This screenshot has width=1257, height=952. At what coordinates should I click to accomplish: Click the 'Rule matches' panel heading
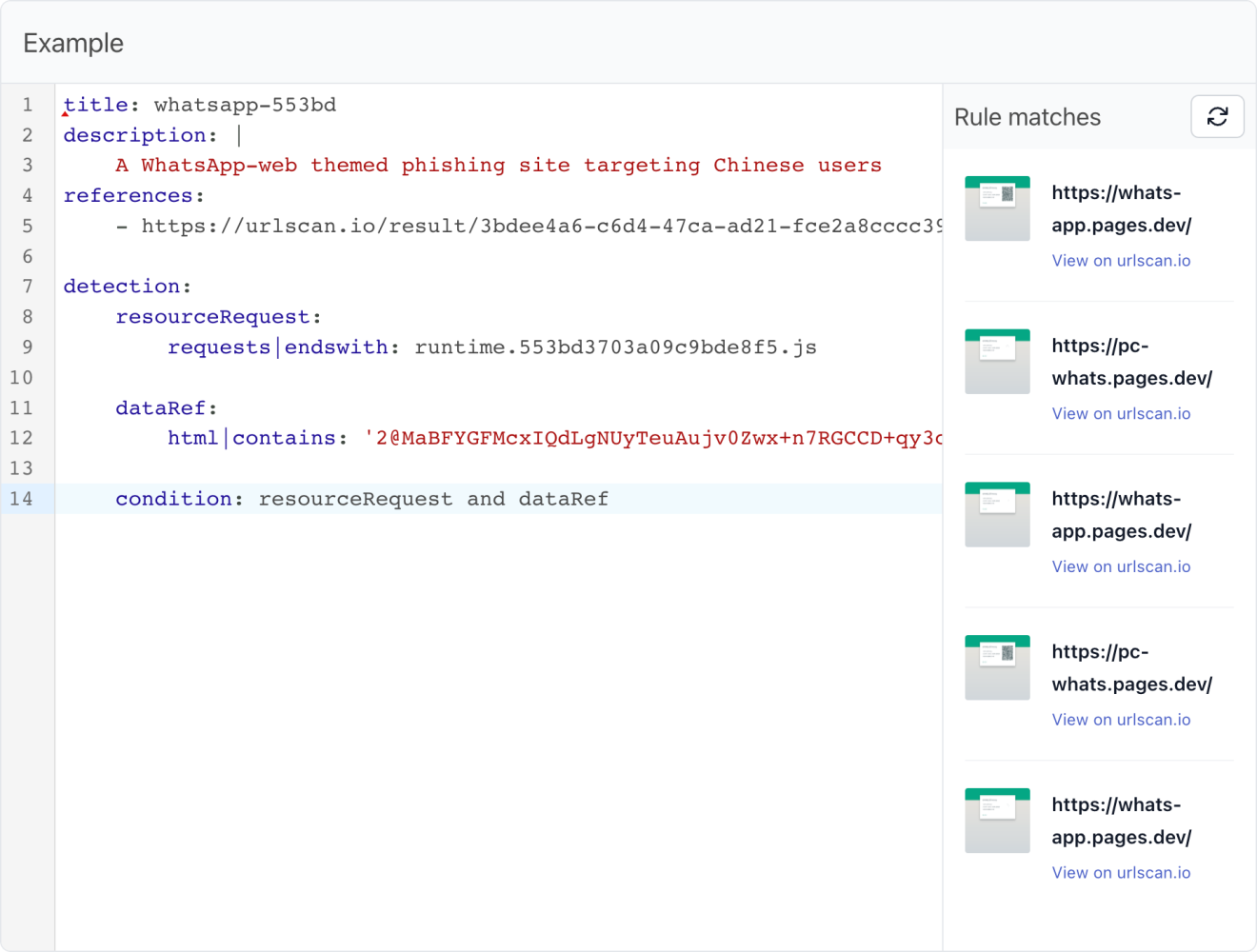pyautogui.click(x=1028, y=117)
